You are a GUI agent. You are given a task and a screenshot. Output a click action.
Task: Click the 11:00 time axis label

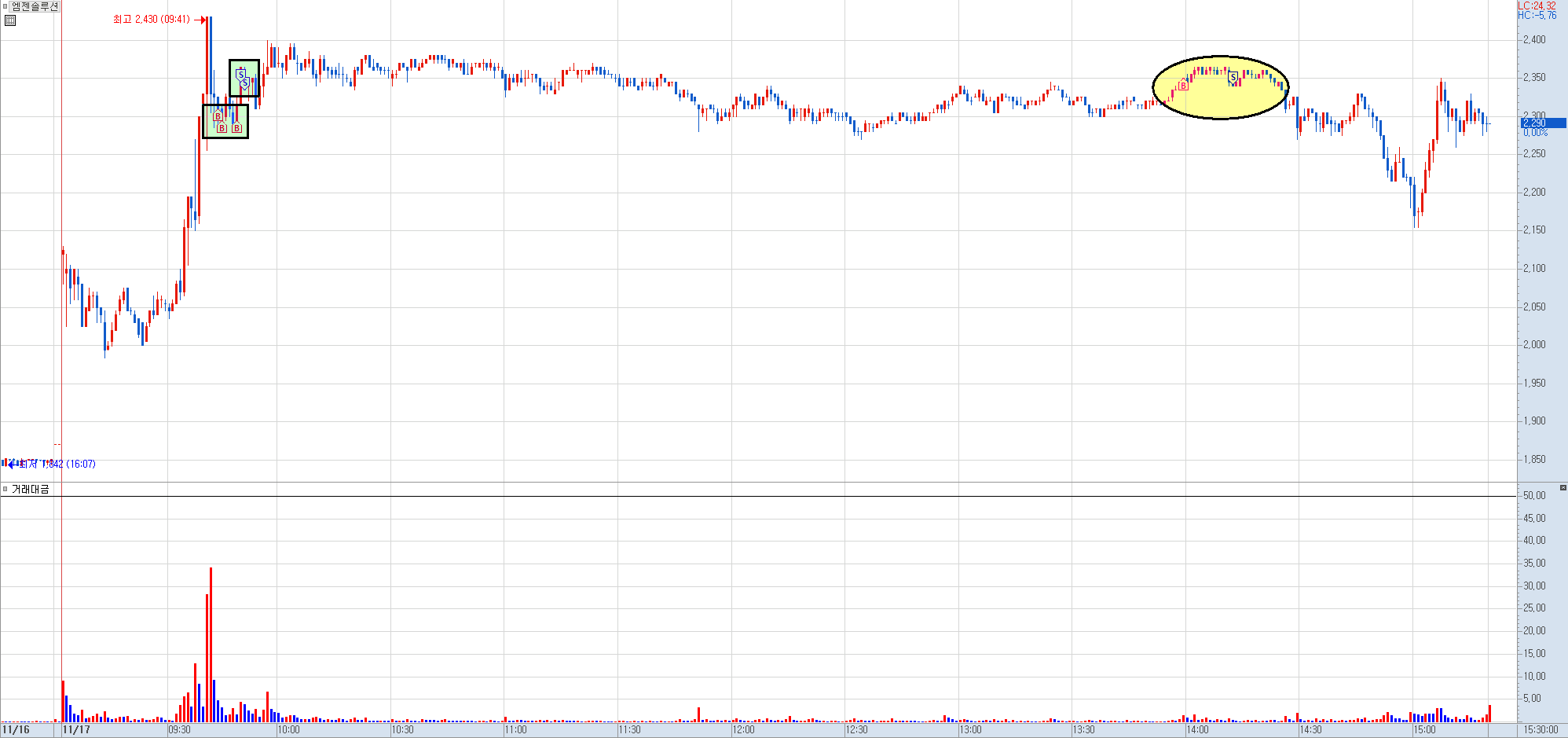[x=516, y=730]
